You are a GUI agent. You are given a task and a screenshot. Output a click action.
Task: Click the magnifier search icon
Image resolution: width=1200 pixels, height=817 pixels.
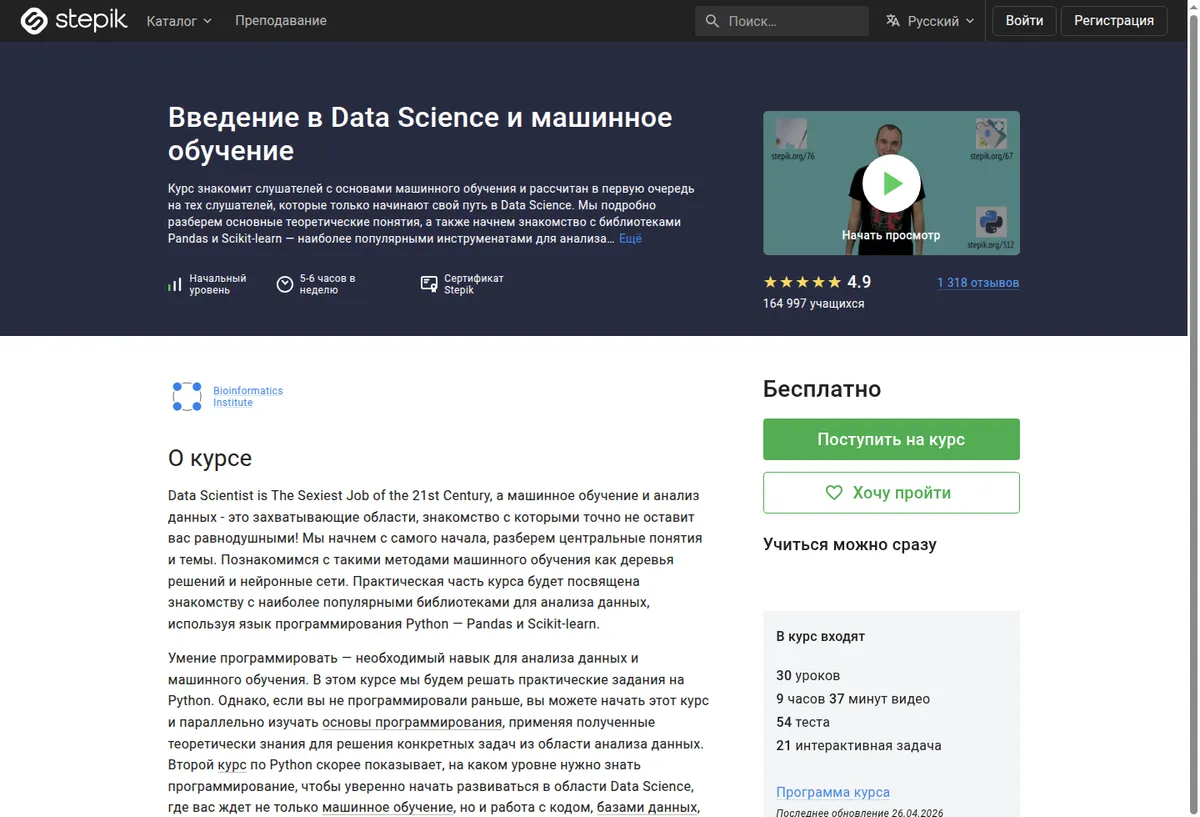(712, 21)
